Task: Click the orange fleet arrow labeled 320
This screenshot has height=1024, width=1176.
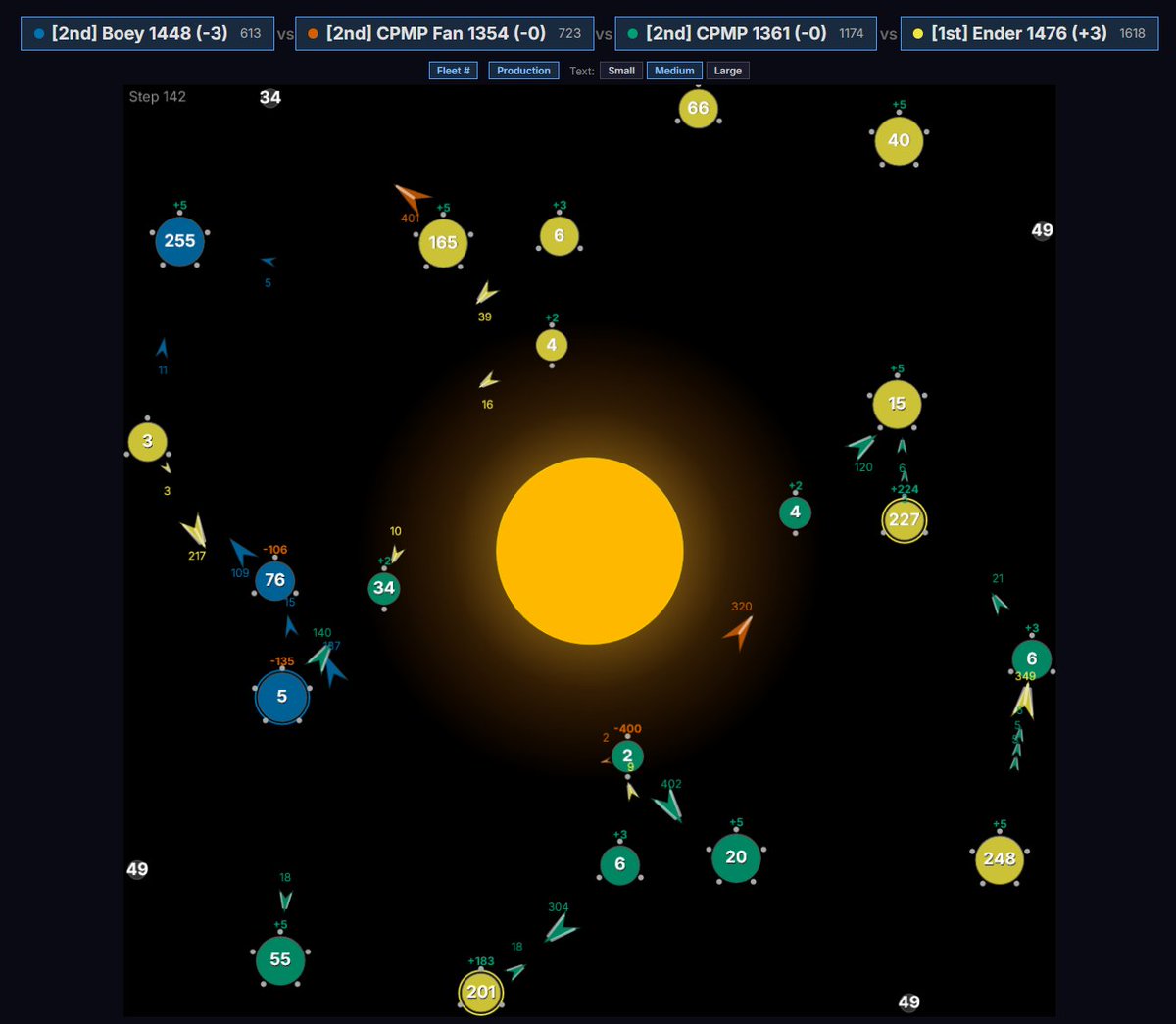Action: (x=739, y=632)
